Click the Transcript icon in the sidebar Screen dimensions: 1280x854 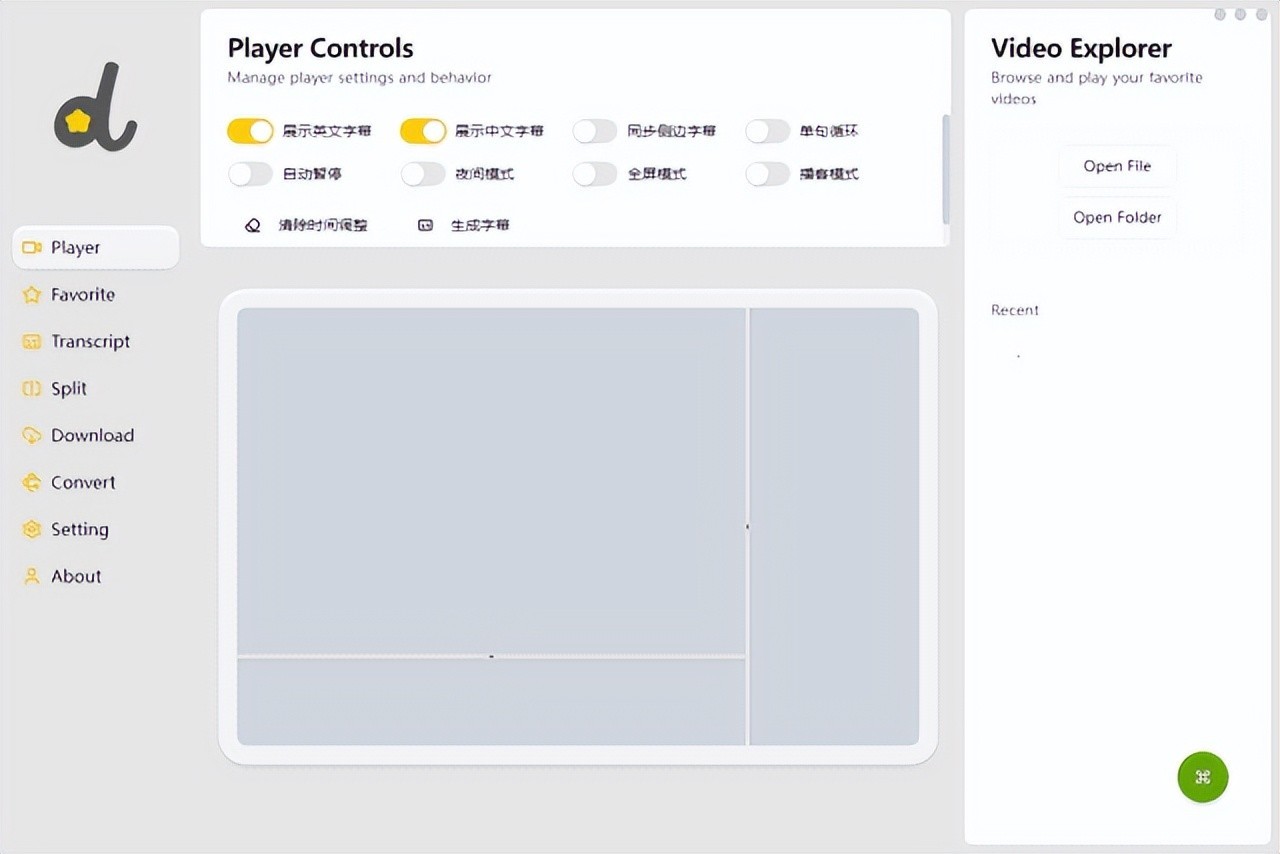click(x=32, y=341)
